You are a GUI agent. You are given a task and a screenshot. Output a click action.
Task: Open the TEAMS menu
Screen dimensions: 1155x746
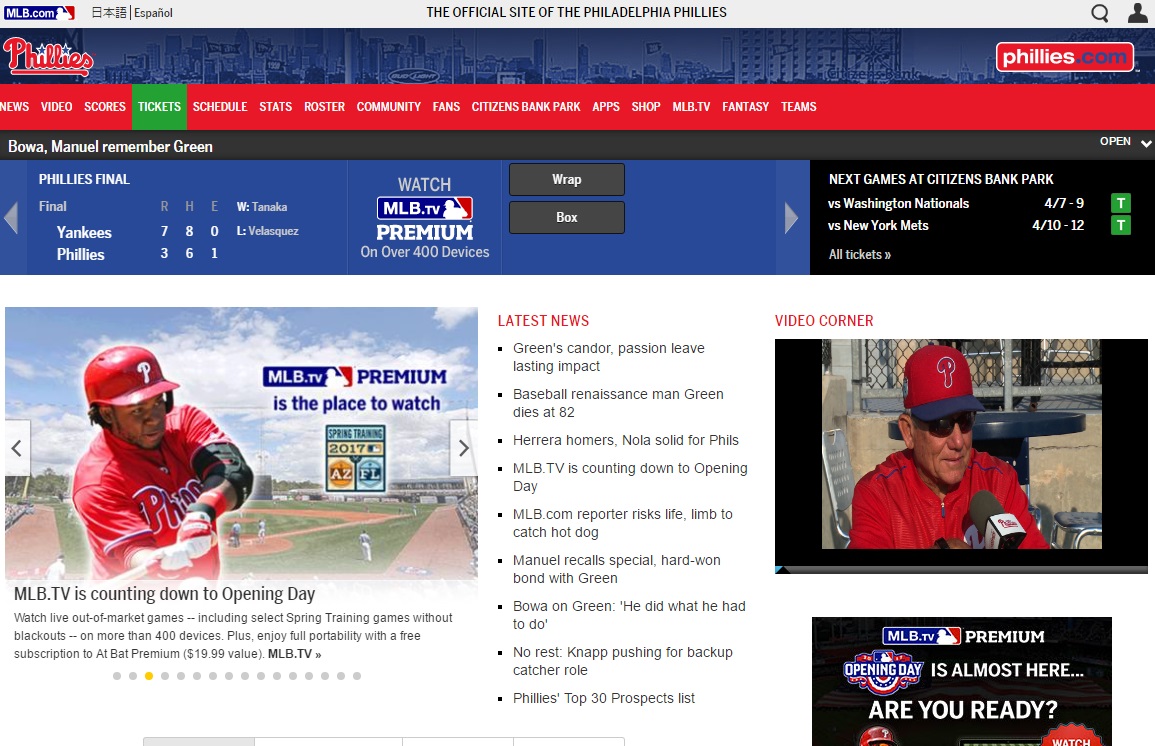tap(798, 107)
